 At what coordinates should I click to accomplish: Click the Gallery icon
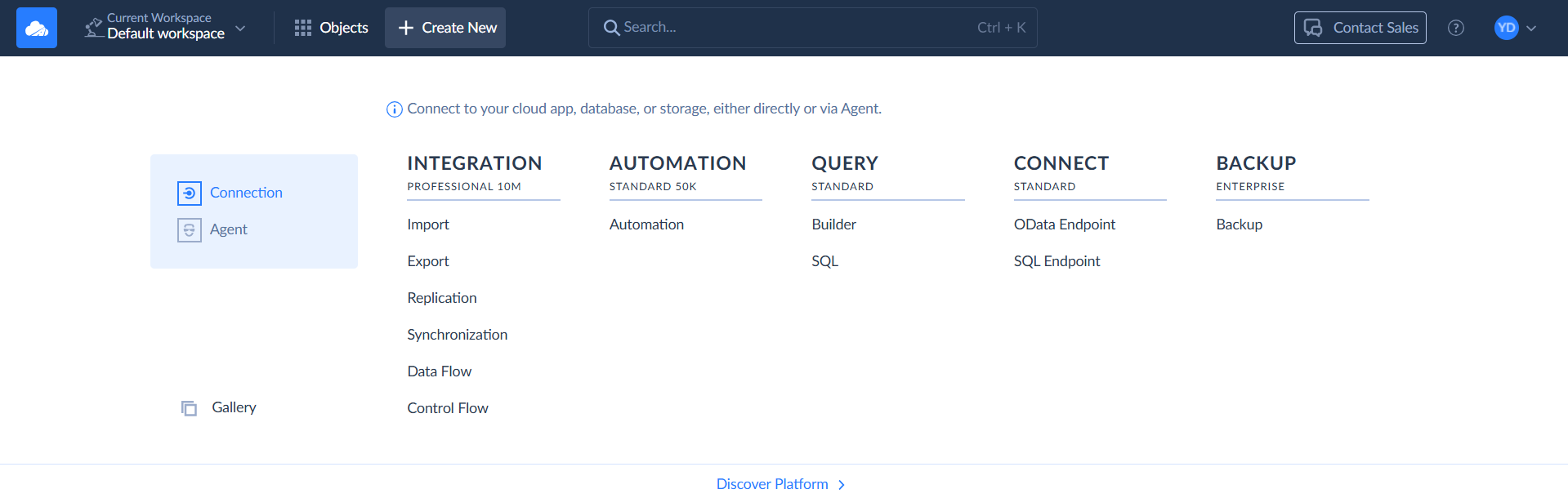click(189, 408)
